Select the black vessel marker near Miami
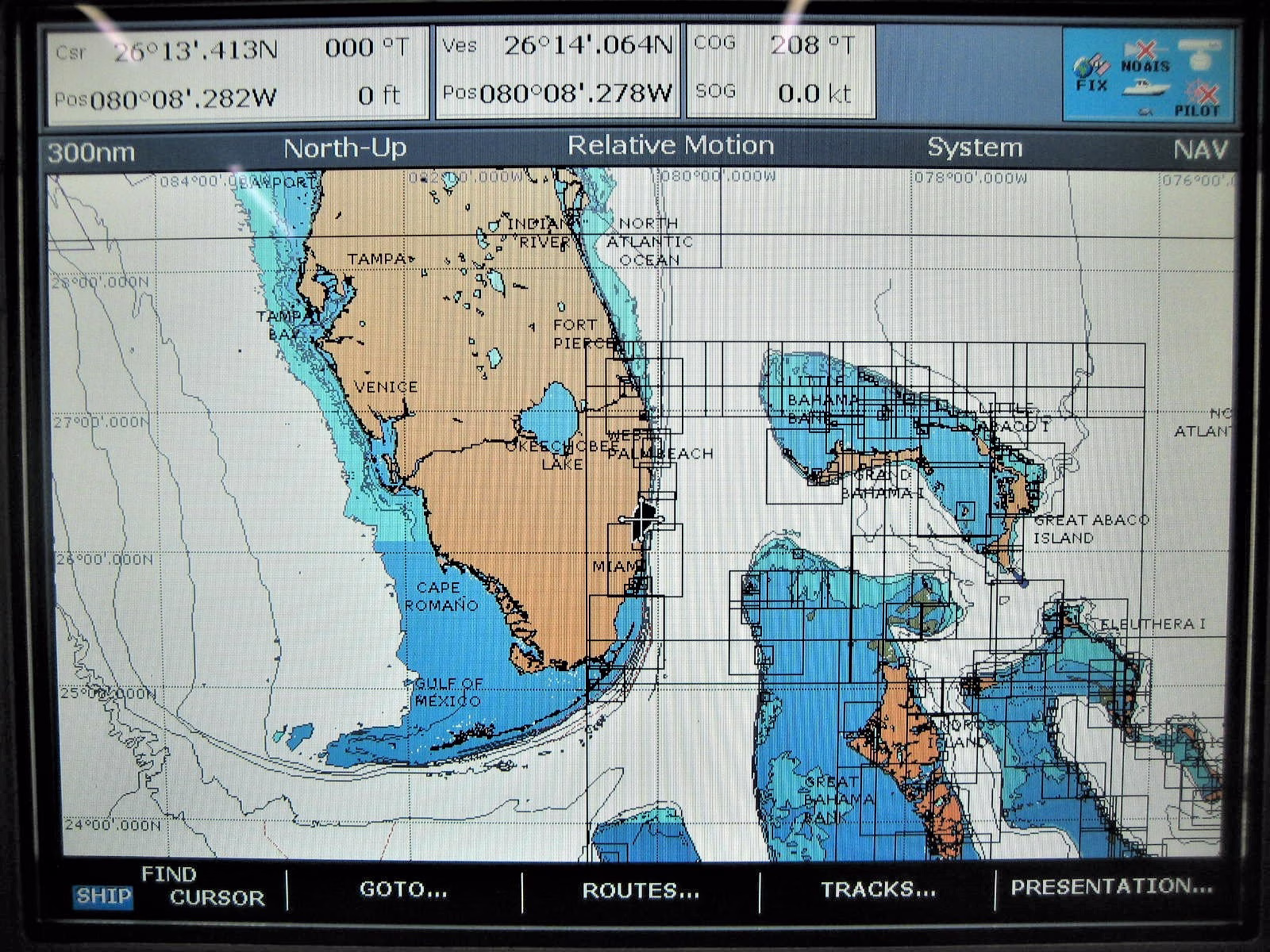1270x952 pixels. tap(641, 519)
